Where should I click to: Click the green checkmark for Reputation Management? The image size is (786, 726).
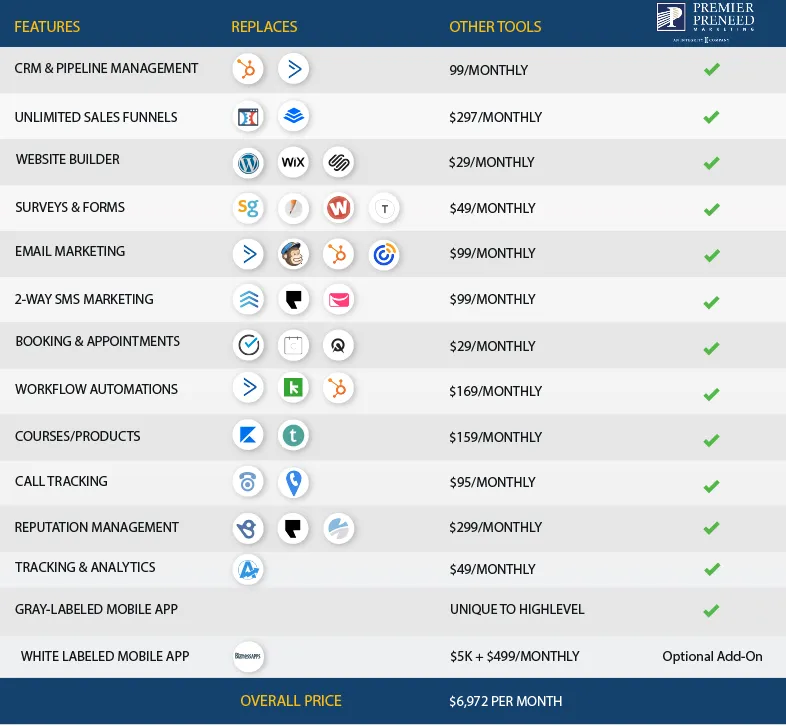(x=711, y=527)
